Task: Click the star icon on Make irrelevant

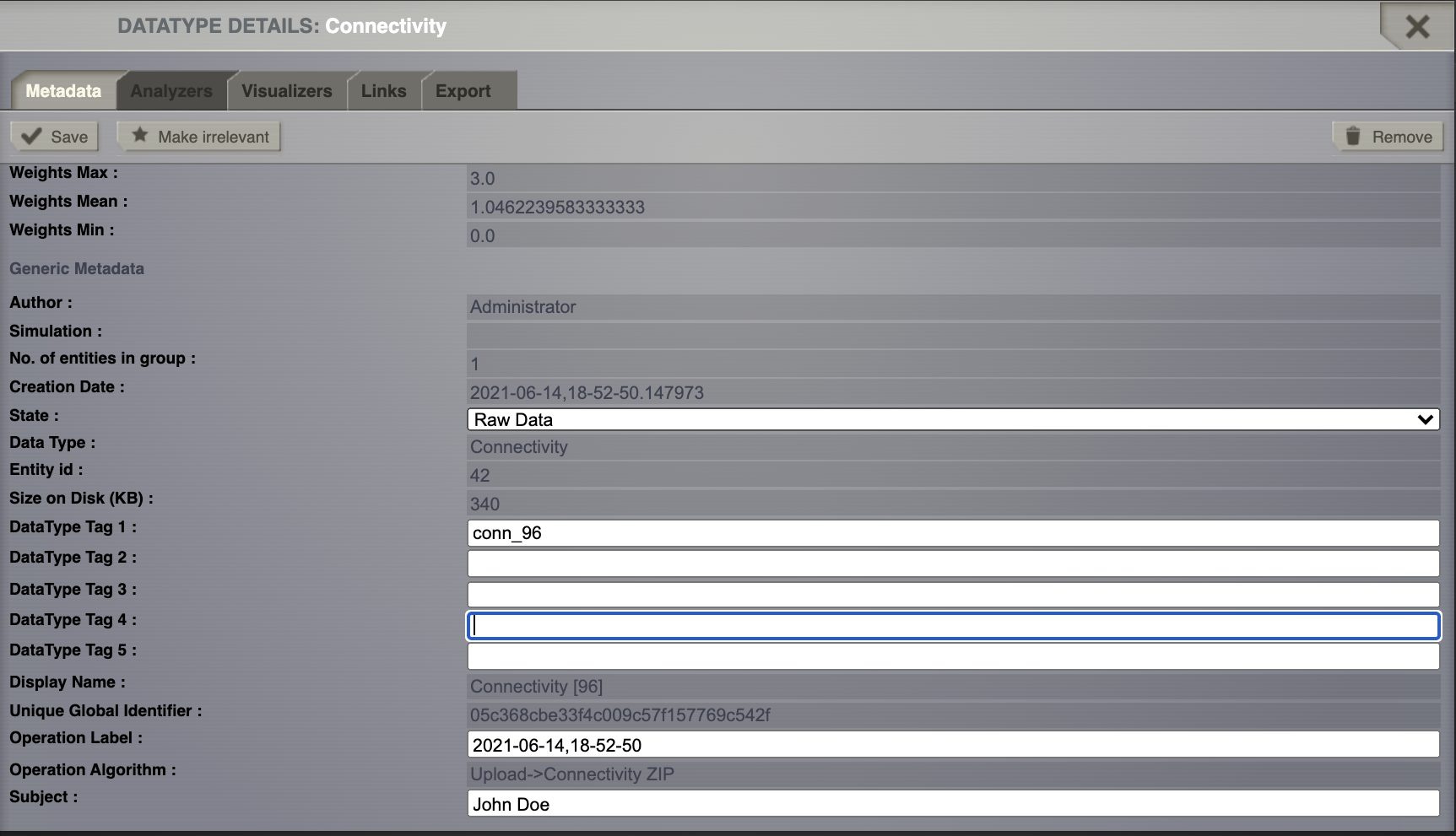Action: 140,135
